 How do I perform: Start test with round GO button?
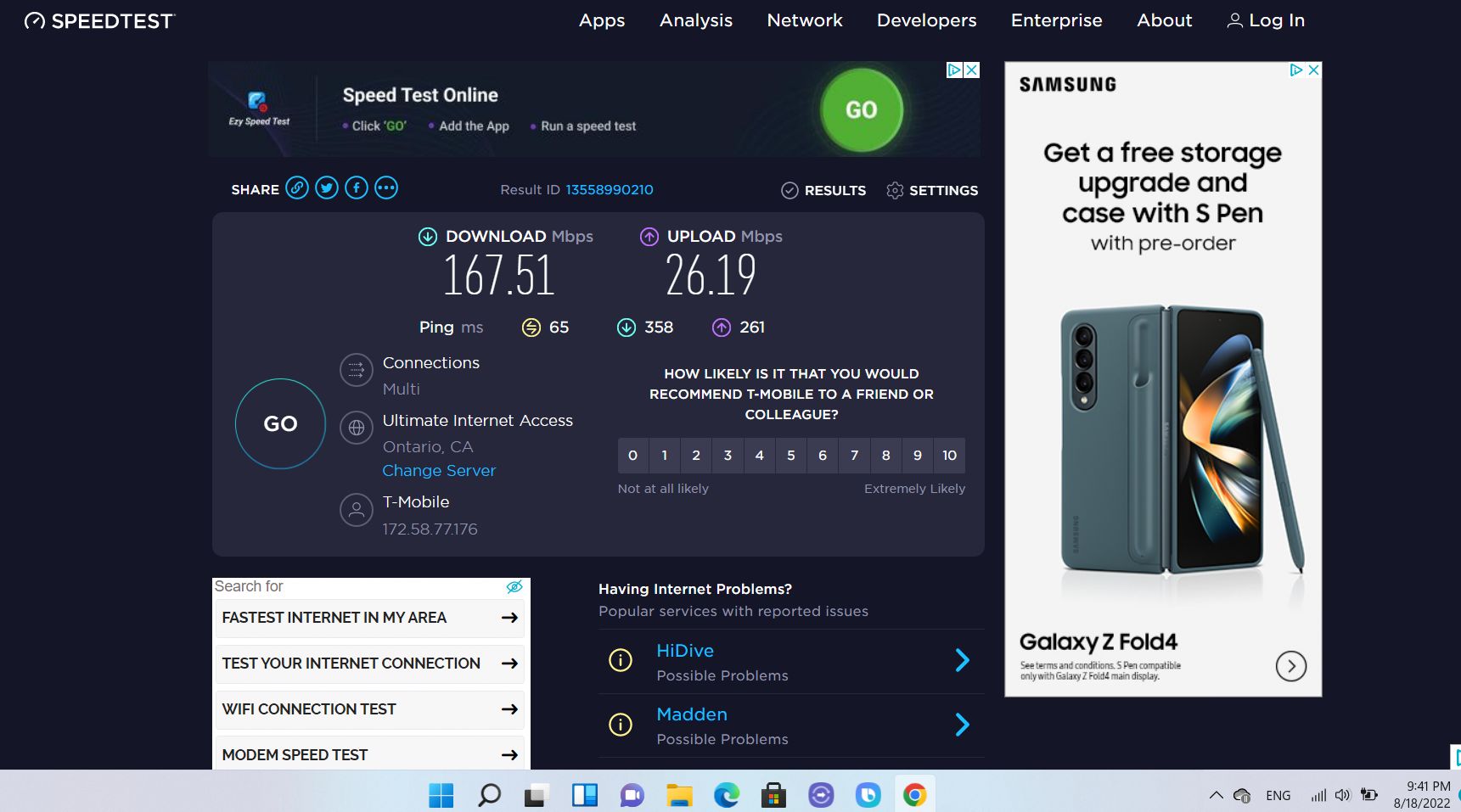[x=280, y=423]
